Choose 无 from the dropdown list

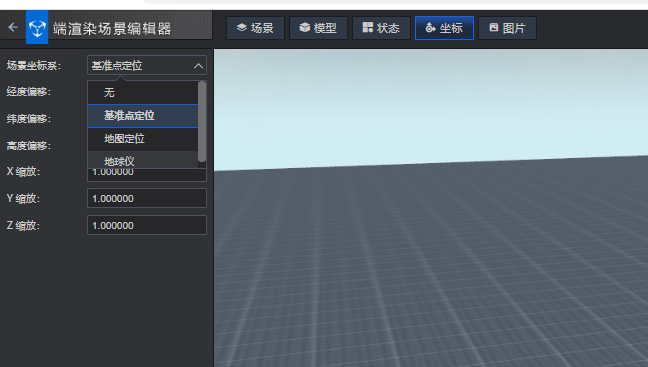tap(143, 93)
